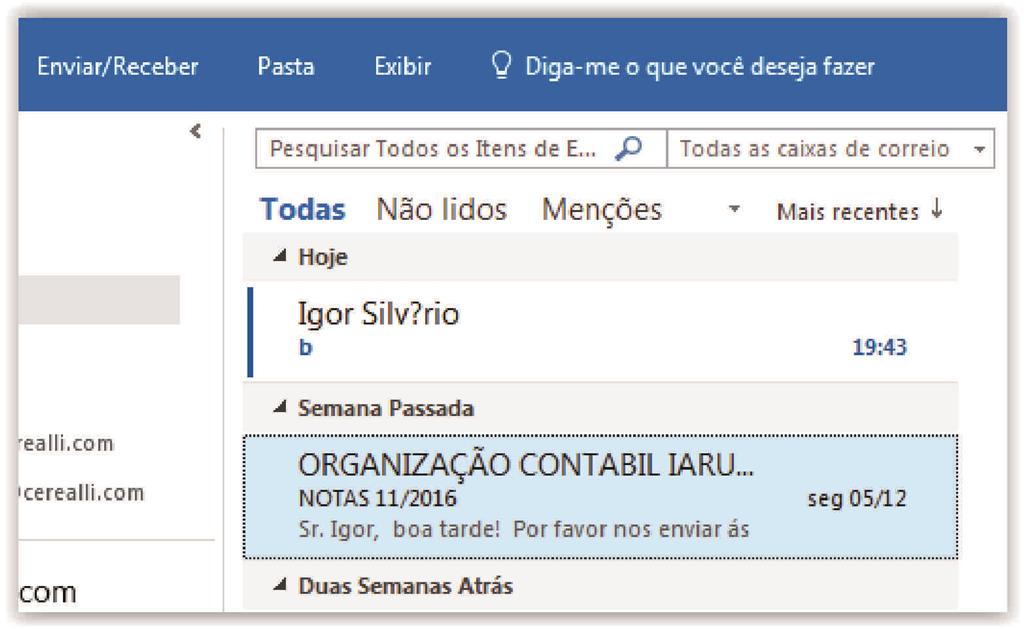Collapse the Duas Semanas Atrás group

280,585
